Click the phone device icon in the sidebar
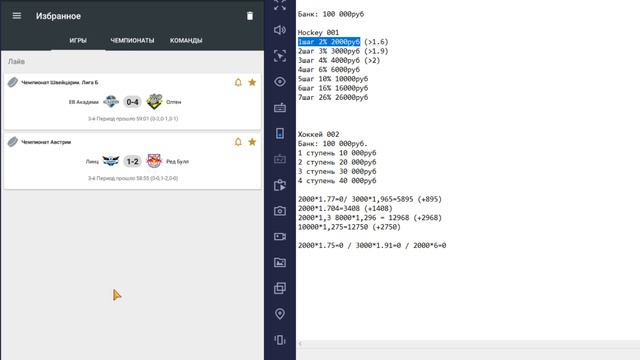 pyautogui.click(x=280, y=133)
